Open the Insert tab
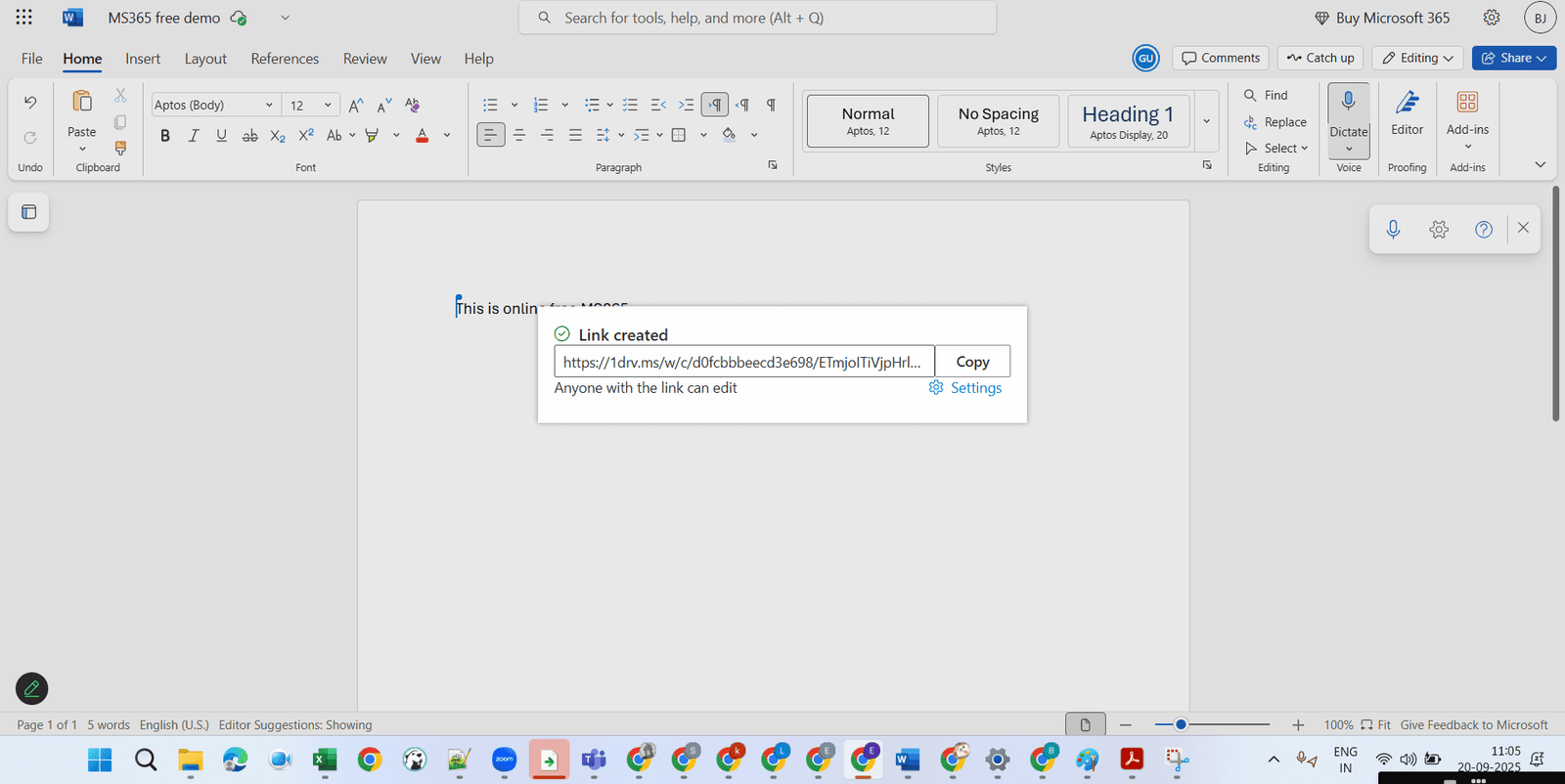This screenshot has width=1565, height=784. [x=143, y=59]
